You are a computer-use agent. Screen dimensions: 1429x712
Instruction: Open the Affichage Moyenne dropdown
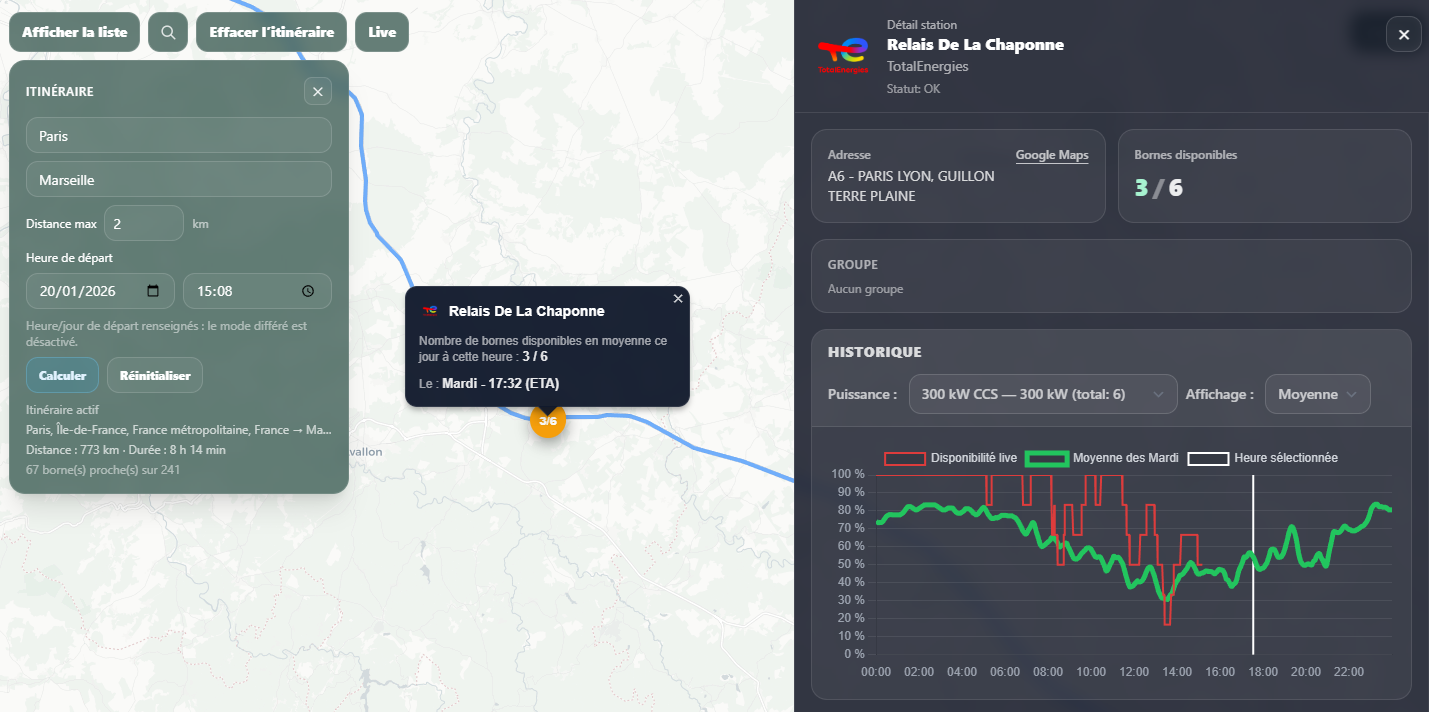1317,394
